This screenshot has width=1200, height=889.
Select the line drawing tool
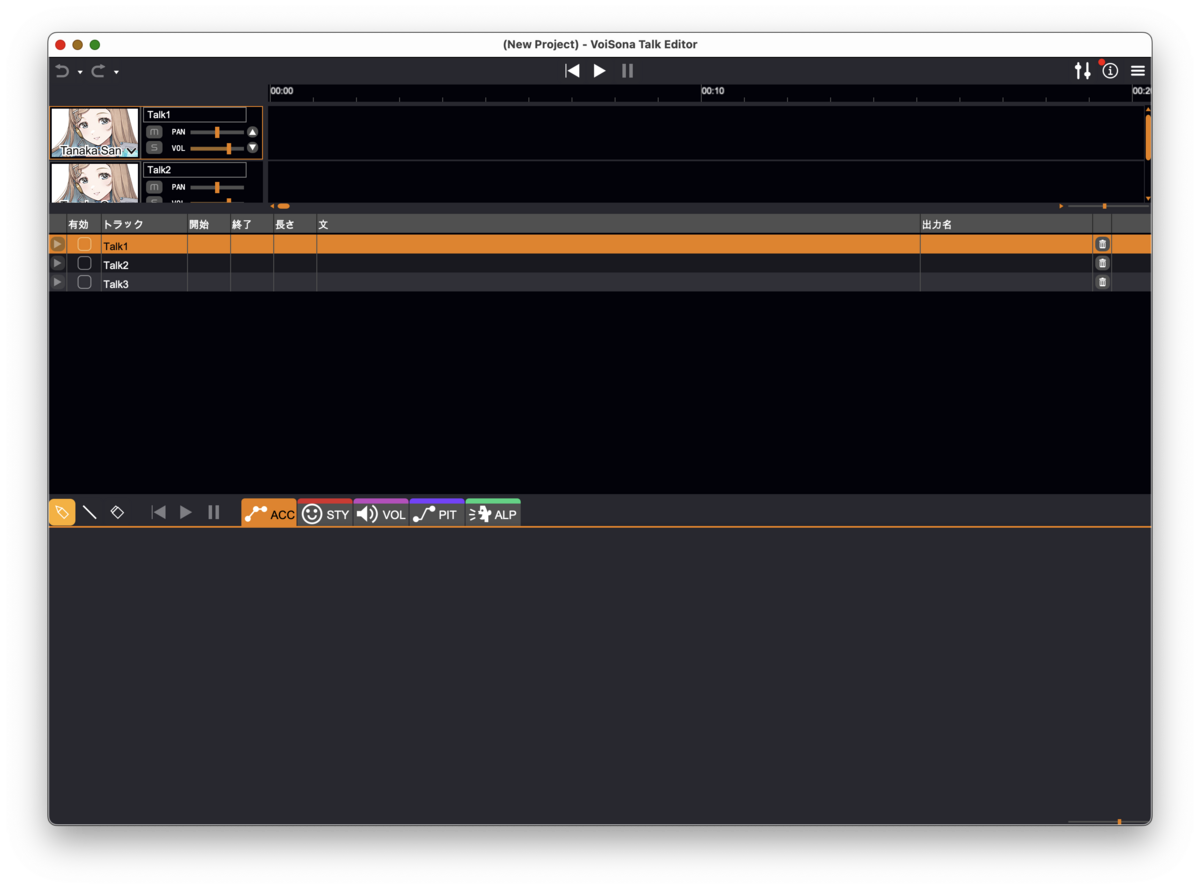pyautogui.click(x=90, y=512)
